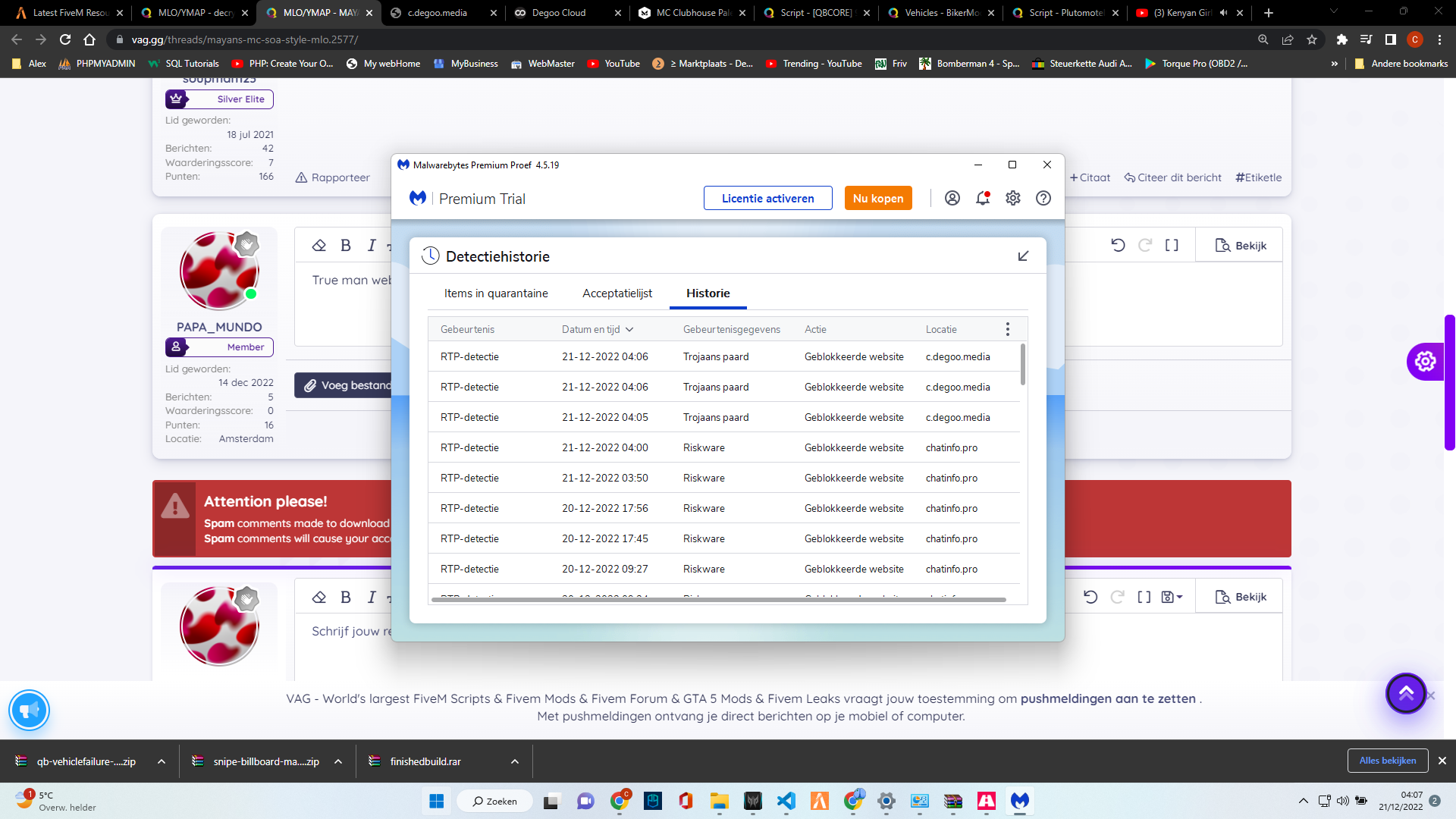Viewport: 1456px width, 819px height.
Task: Open SQL Tutorials bookmark
Action: pos(183,64)
